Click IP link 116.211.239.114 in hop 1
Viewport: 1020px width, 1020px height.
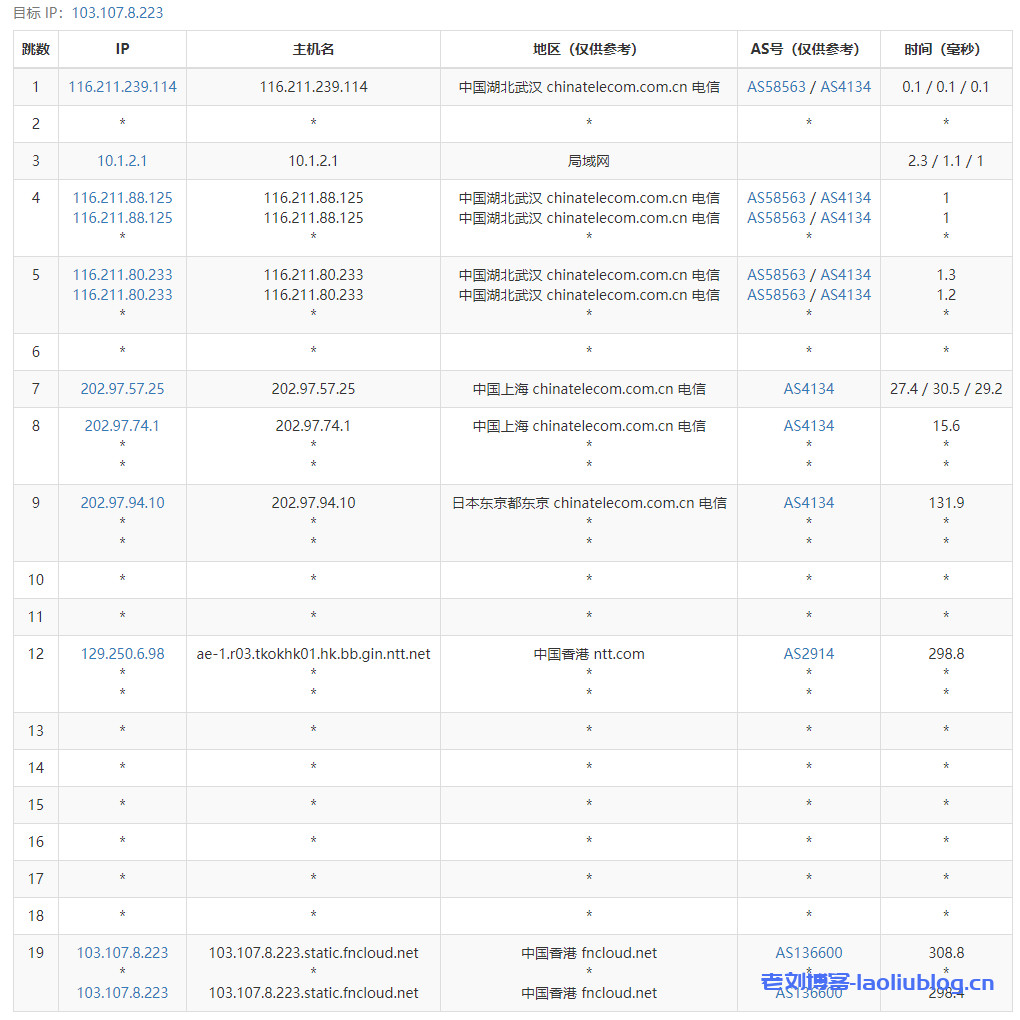122,87
